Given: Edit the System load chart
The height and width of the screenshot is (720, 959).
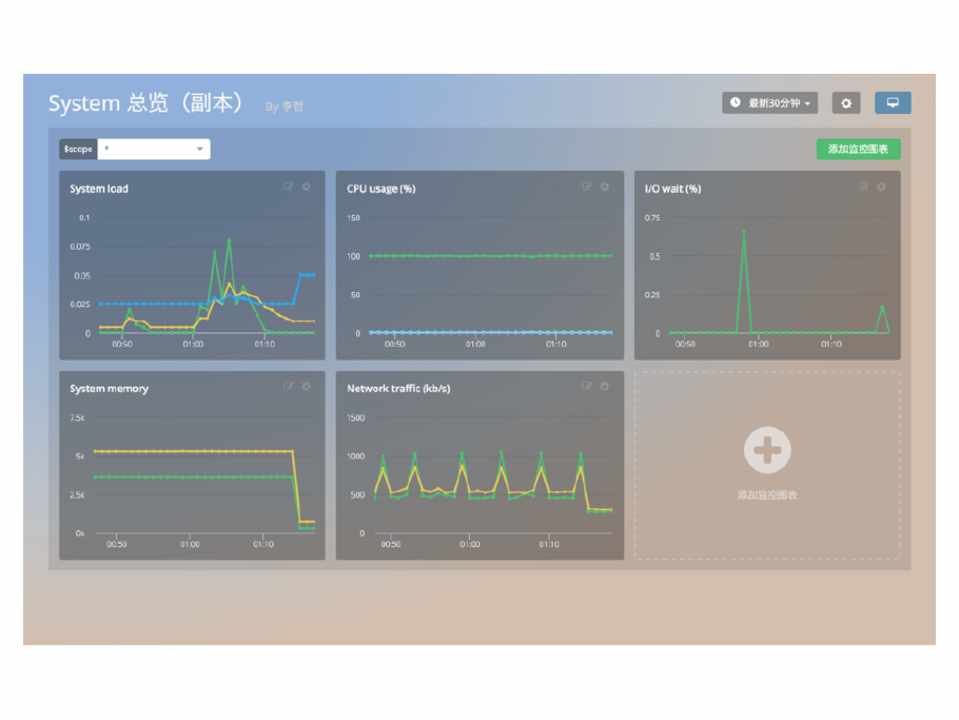Looking at the screenshot, I should 288,187.
